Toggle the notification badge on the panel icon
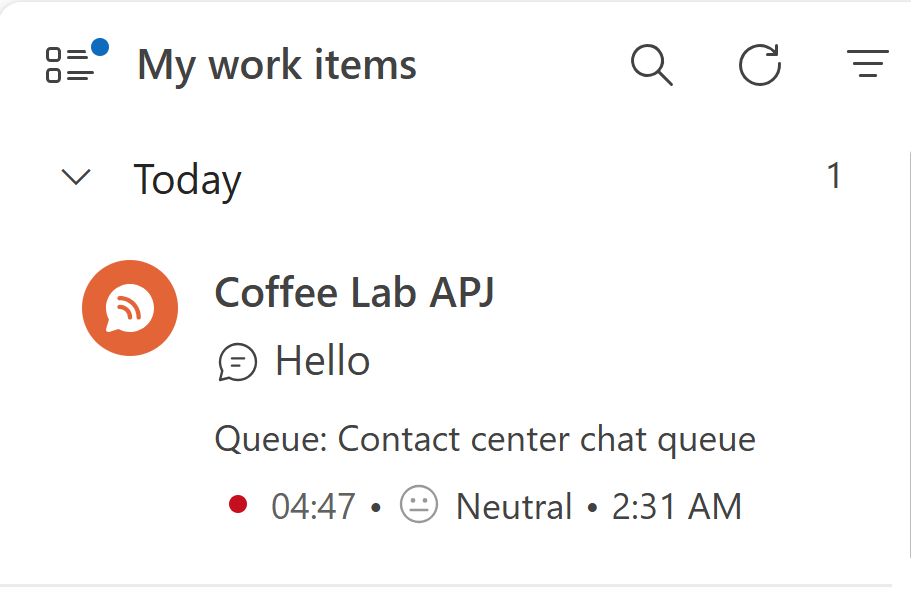The height and width of the screenshot is (595, 911). coord(99,44)
